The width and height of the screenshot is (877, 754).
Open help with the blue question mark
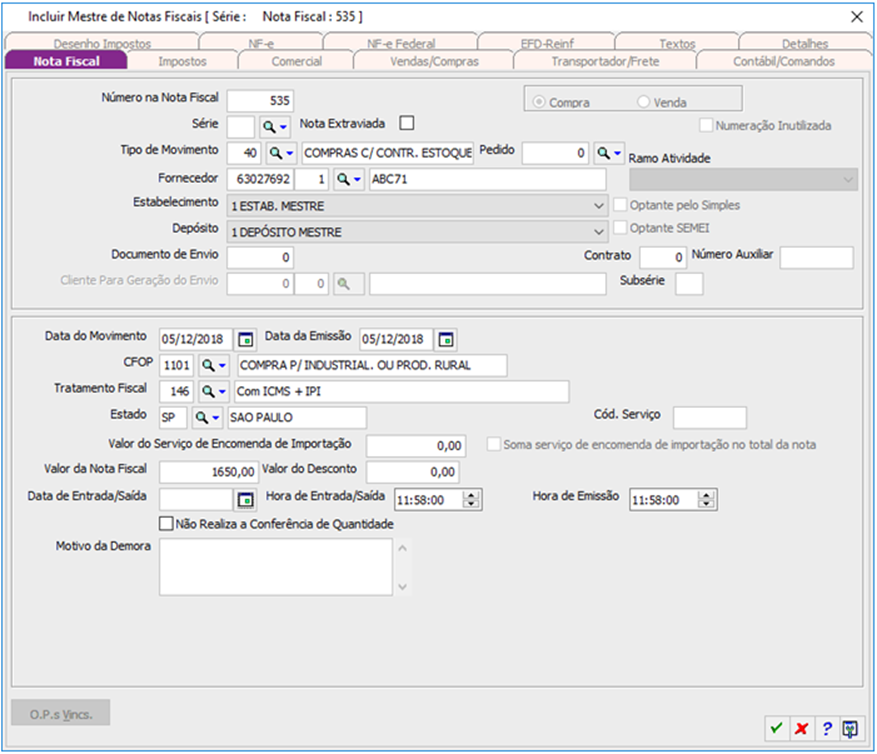tap(827, 728)
